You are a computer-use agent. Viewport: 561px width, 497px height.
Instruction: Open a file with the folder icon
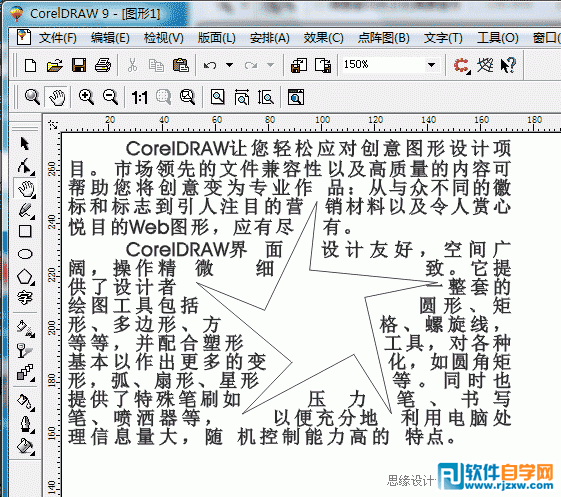[54, 65]
